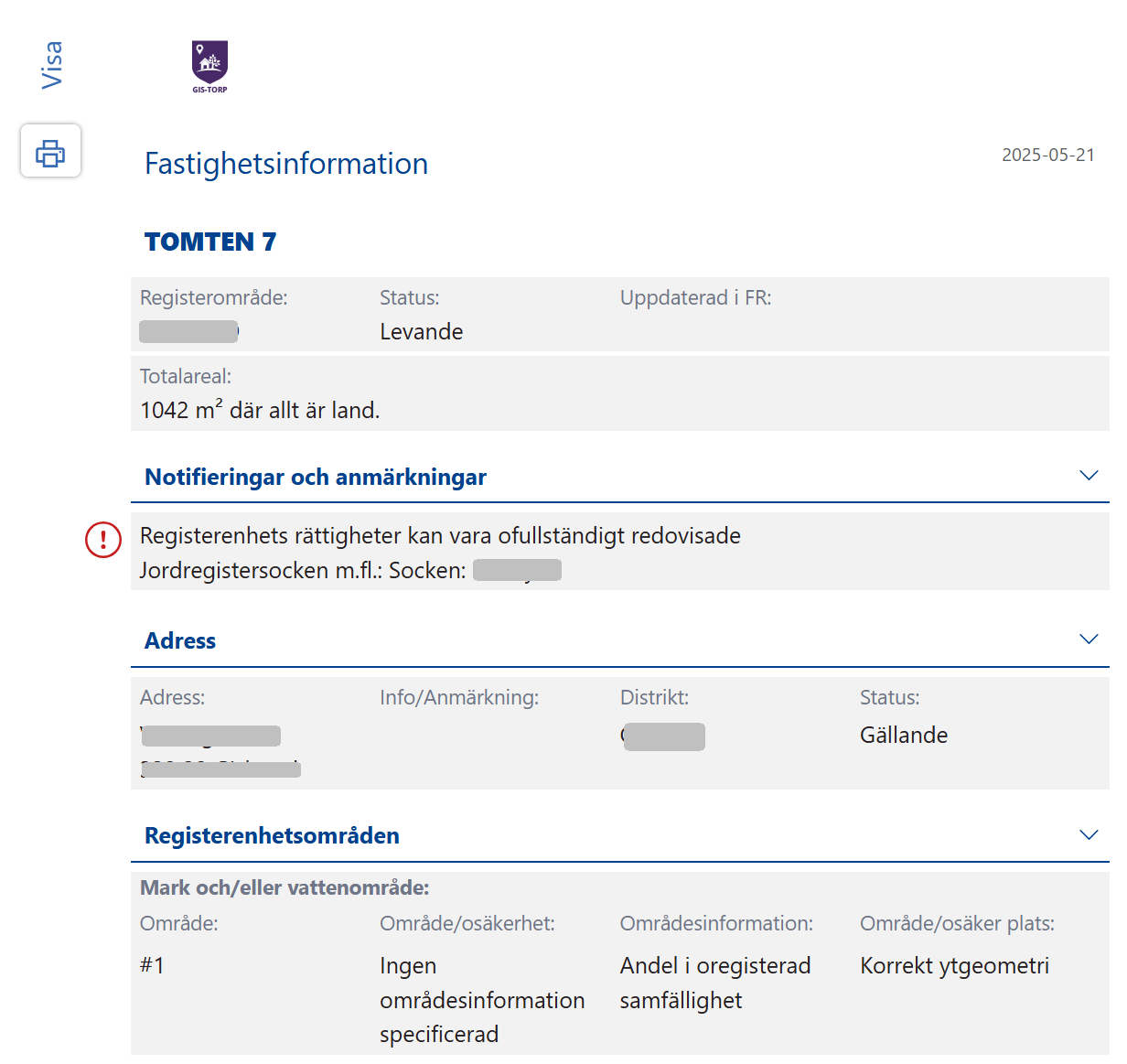Click the Gällande address status value
This screenshot has height=1064, width=1127.
[x=904, y=736]
